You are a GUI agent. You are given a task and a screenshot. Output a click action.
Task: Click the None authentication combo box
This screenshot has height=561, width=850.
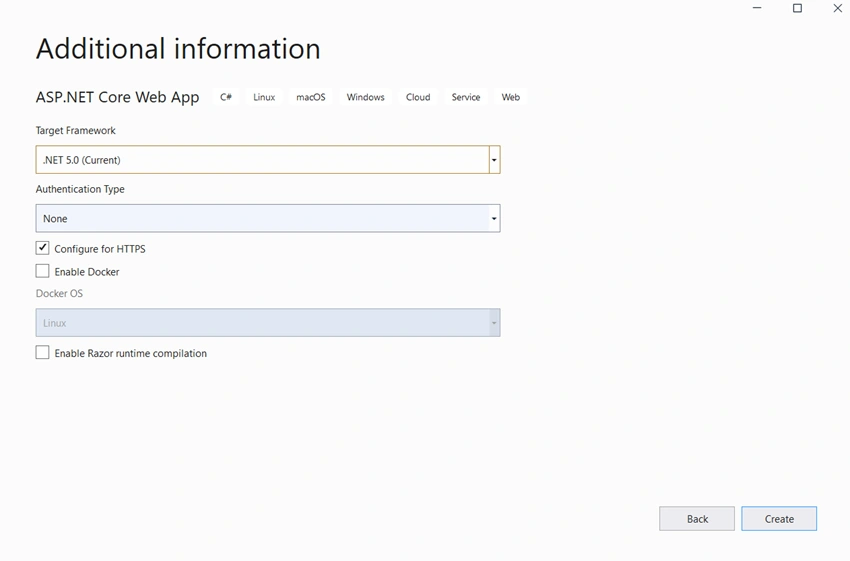pyautogui.click(x=268, y=218)
